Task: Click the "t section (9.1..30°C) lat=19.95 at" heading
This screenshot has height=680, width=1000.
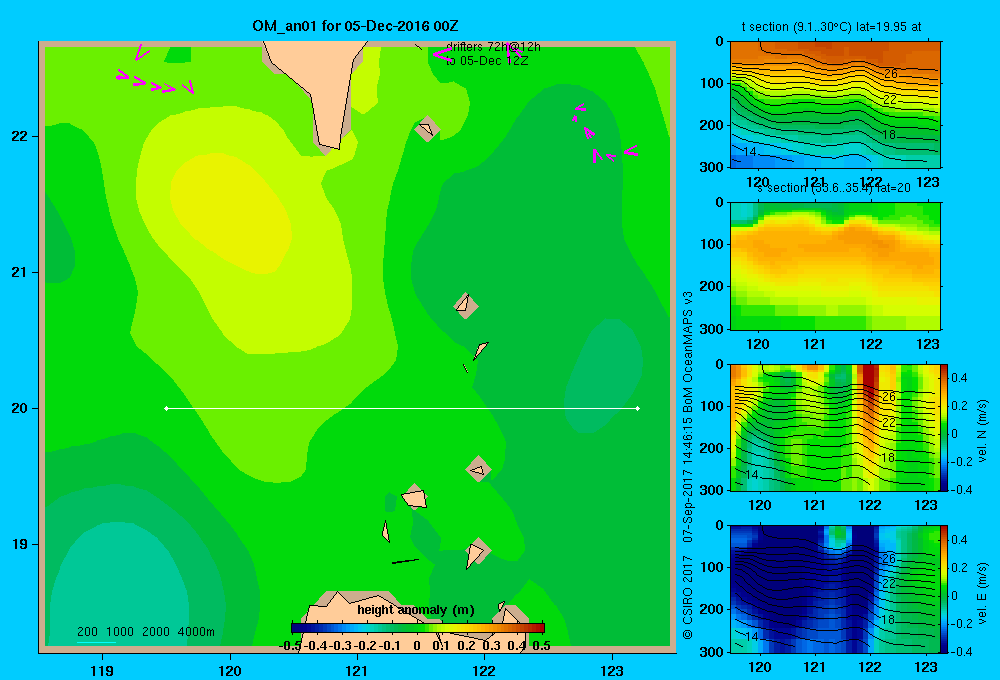Action: pos(831,27)
